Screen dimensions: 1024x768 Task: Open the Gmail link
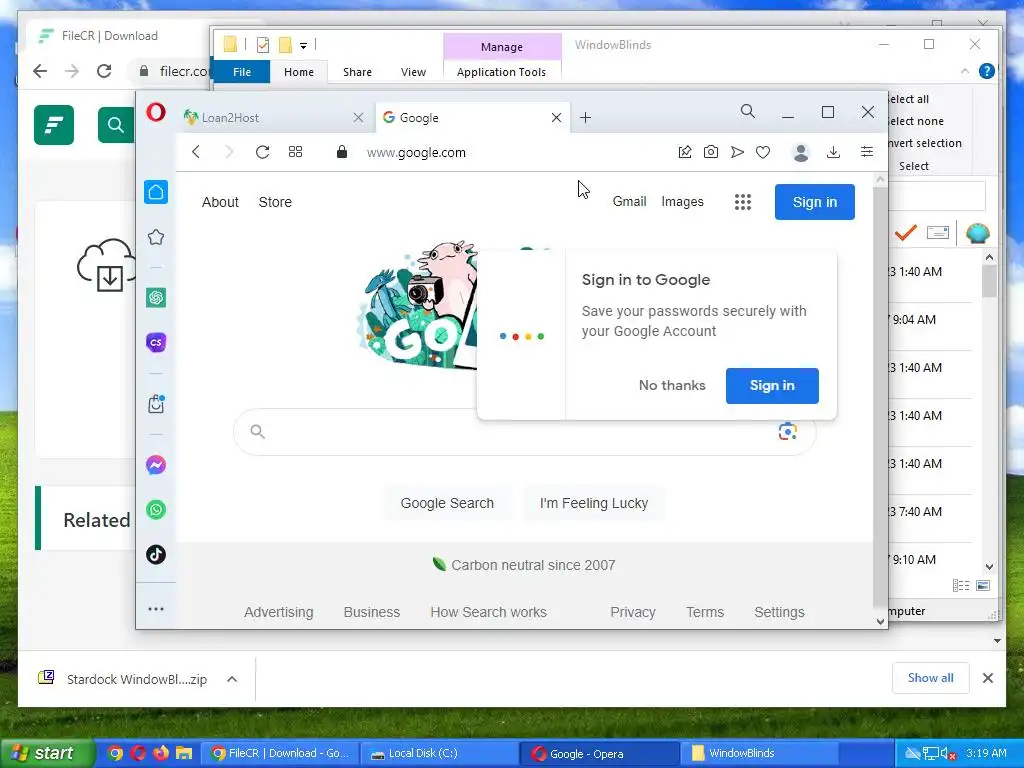point(630,202)
